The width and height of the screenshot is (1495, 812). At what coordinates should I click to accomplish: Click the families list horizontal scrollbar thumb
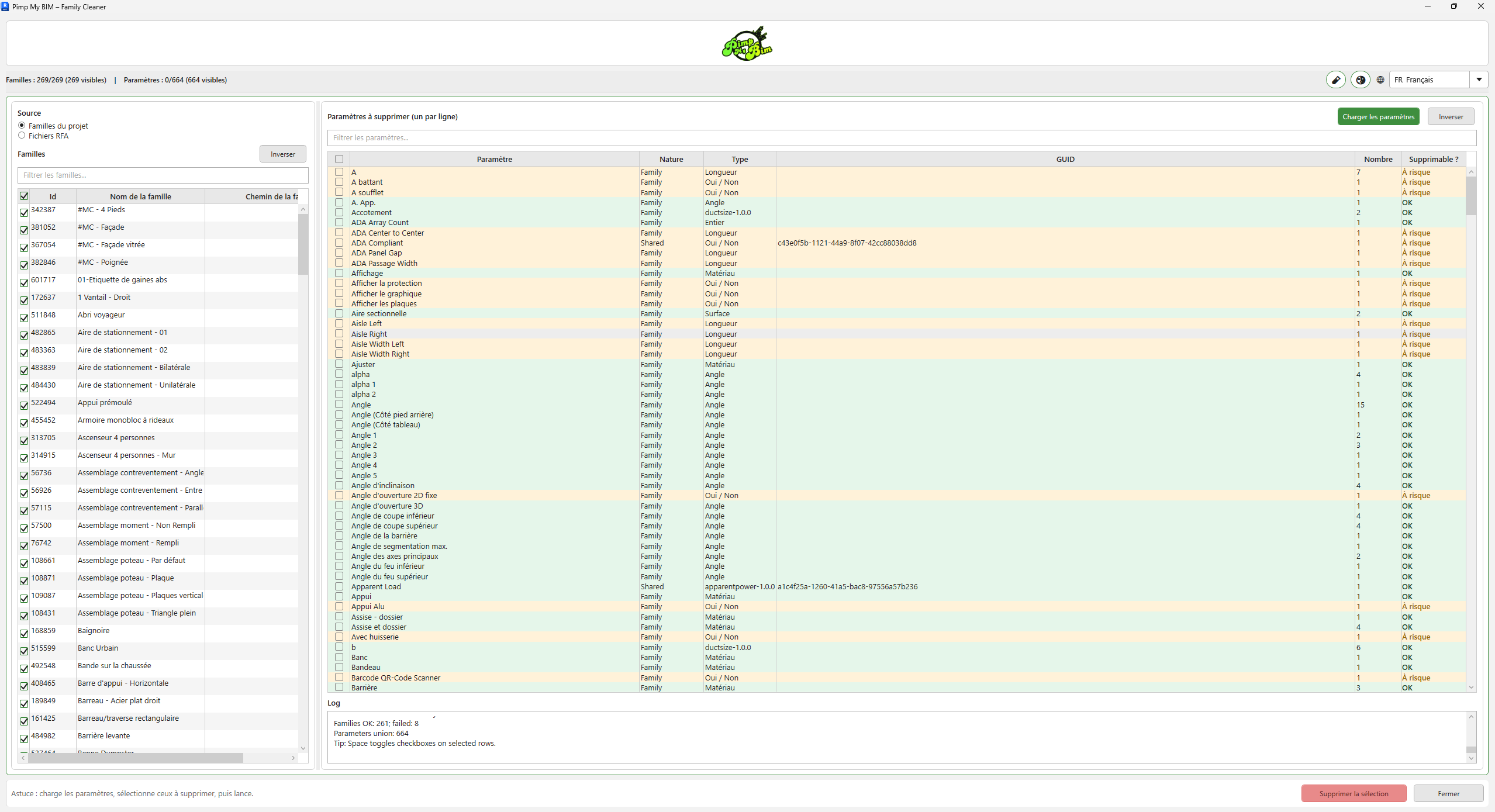(135, 758)
